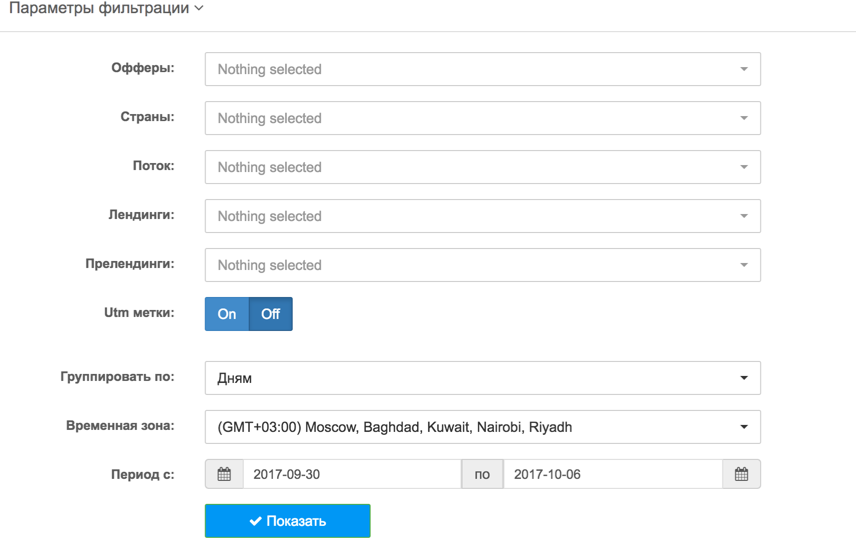Click the caret arrow in the Страны dropdown
857x550 pixels.
(x=744, y=118)
